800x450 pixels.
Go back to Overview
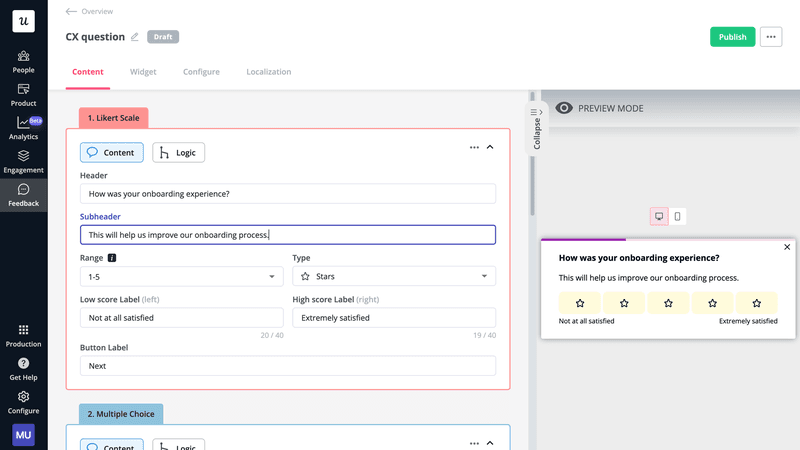pyautogui.click(x=89, y=11)
